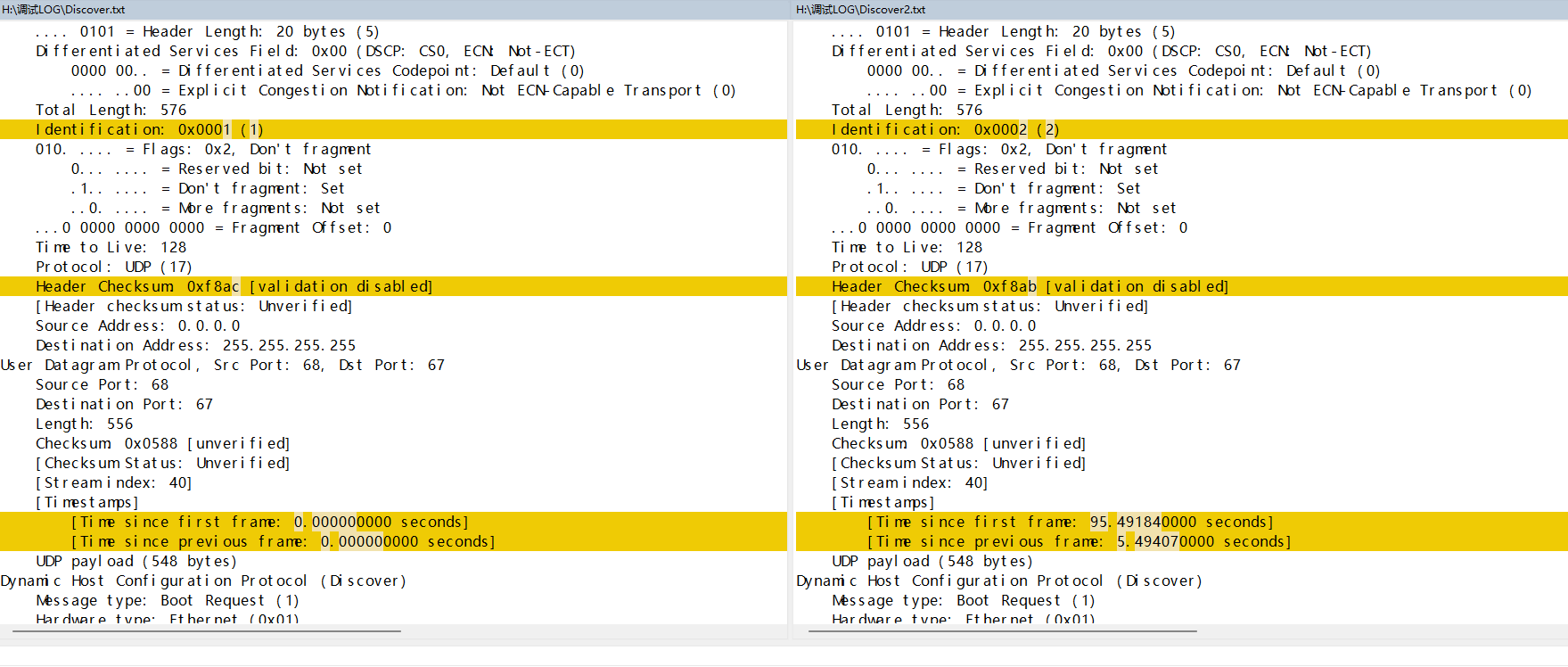
Task: Click left pane UDP payload (548 bytes)
Action: (136, 561)
